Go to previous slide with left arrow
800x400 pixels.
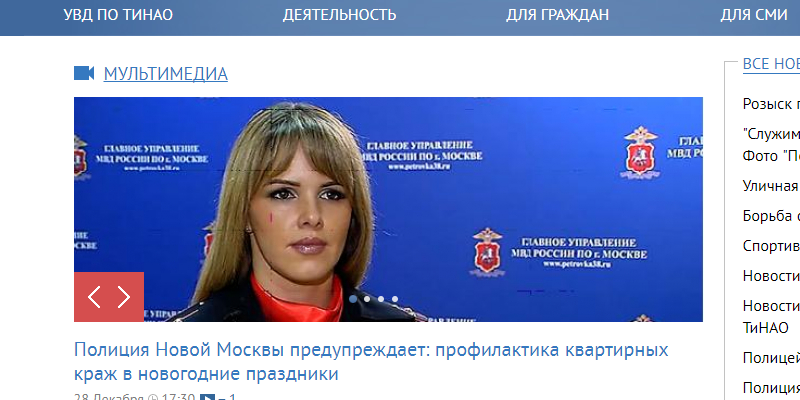pos(94,297)
